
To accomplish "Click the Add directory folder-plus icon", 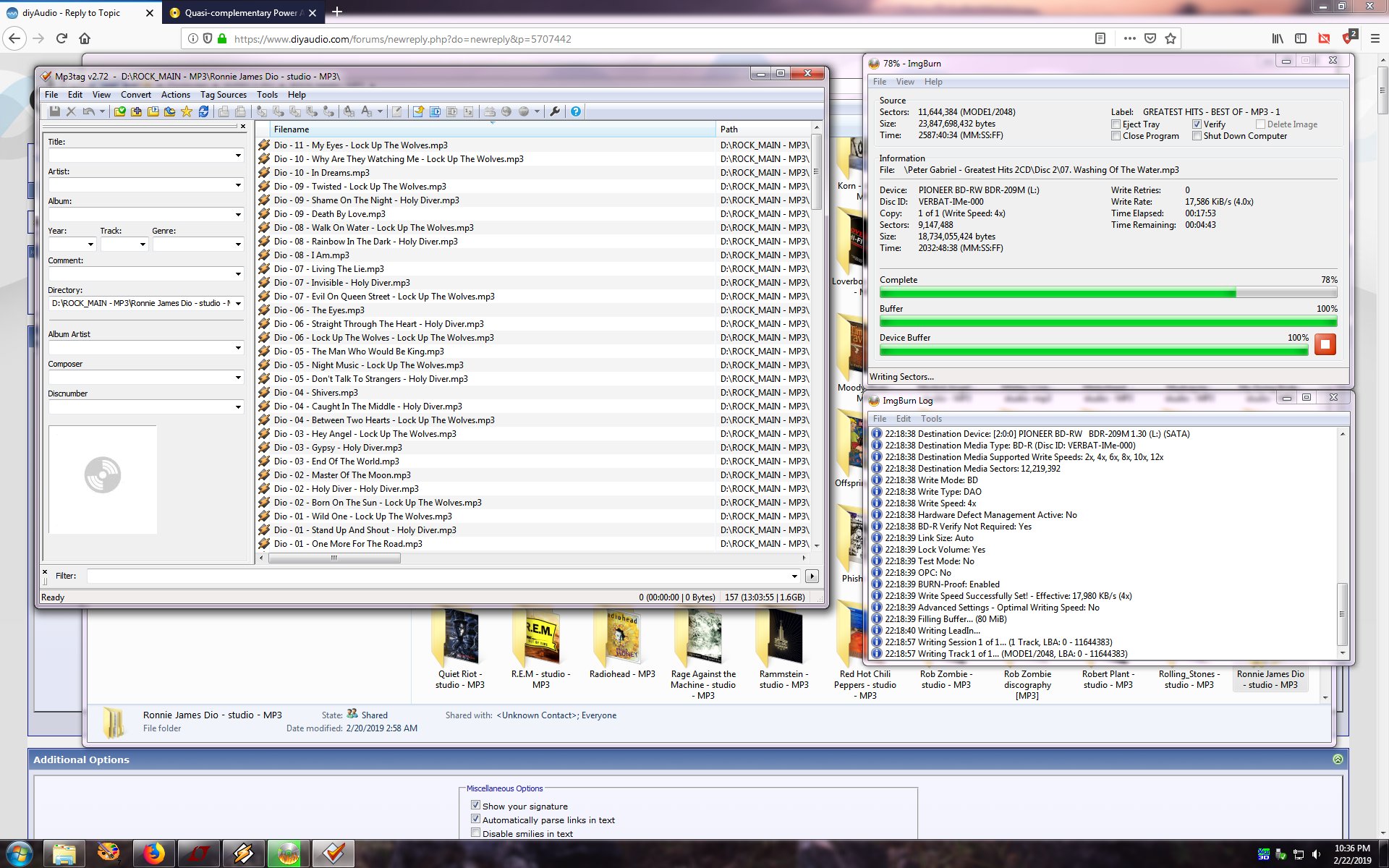I will pos(137,111).
